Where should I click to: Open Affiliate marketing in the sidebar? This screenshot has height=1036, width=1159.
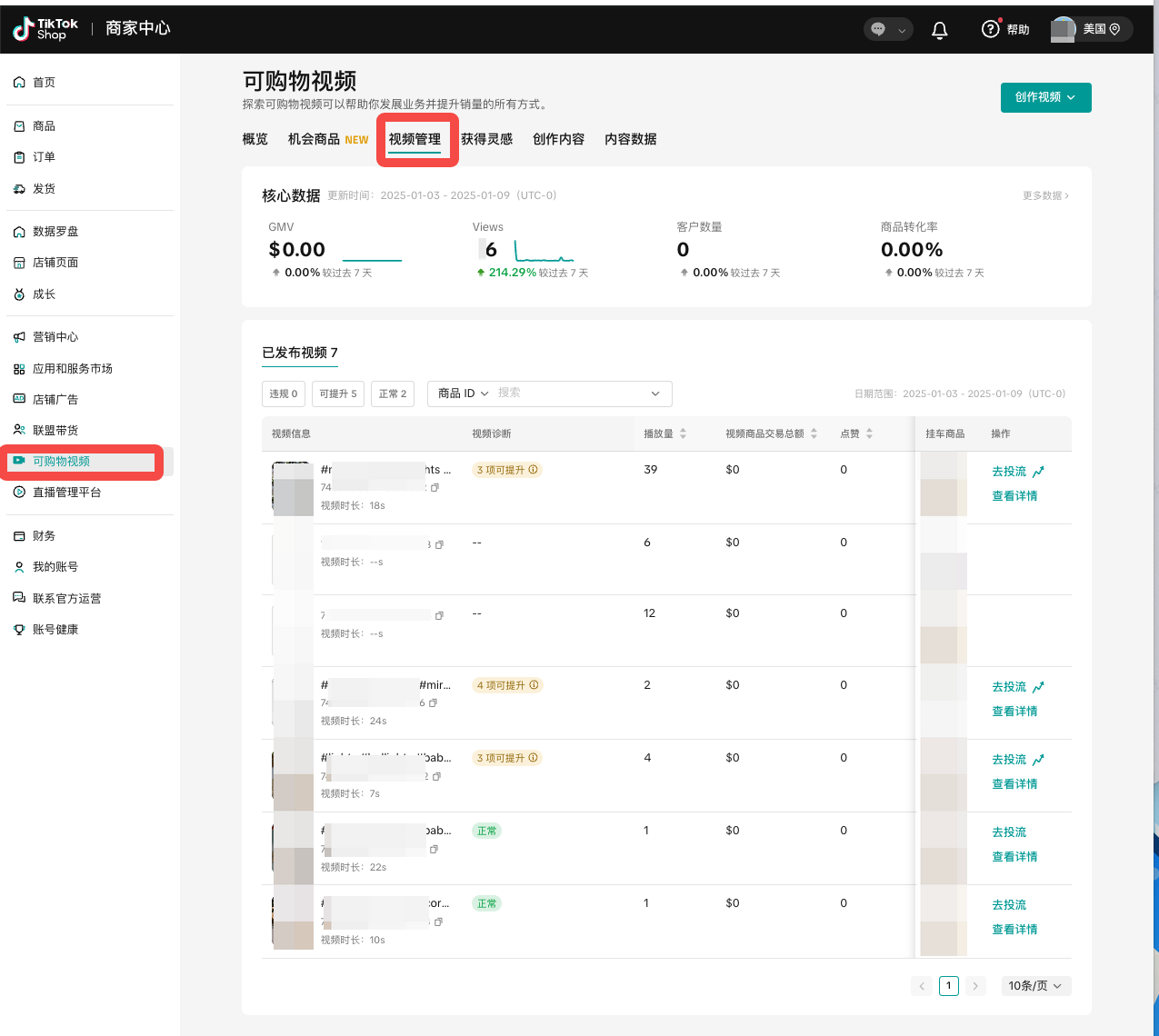[55, 430]
